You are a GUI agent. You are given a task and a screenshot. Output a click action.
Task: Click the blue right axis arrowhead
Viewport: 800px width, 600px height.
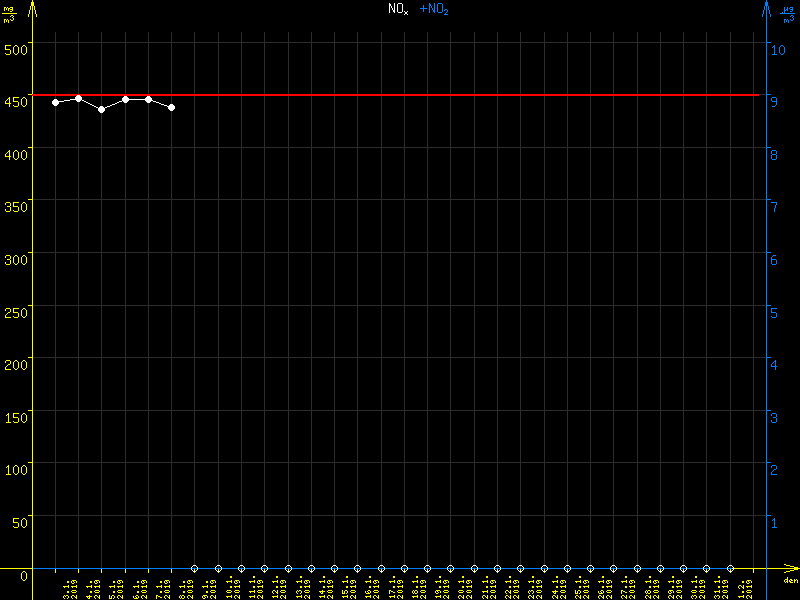(766, 8)
